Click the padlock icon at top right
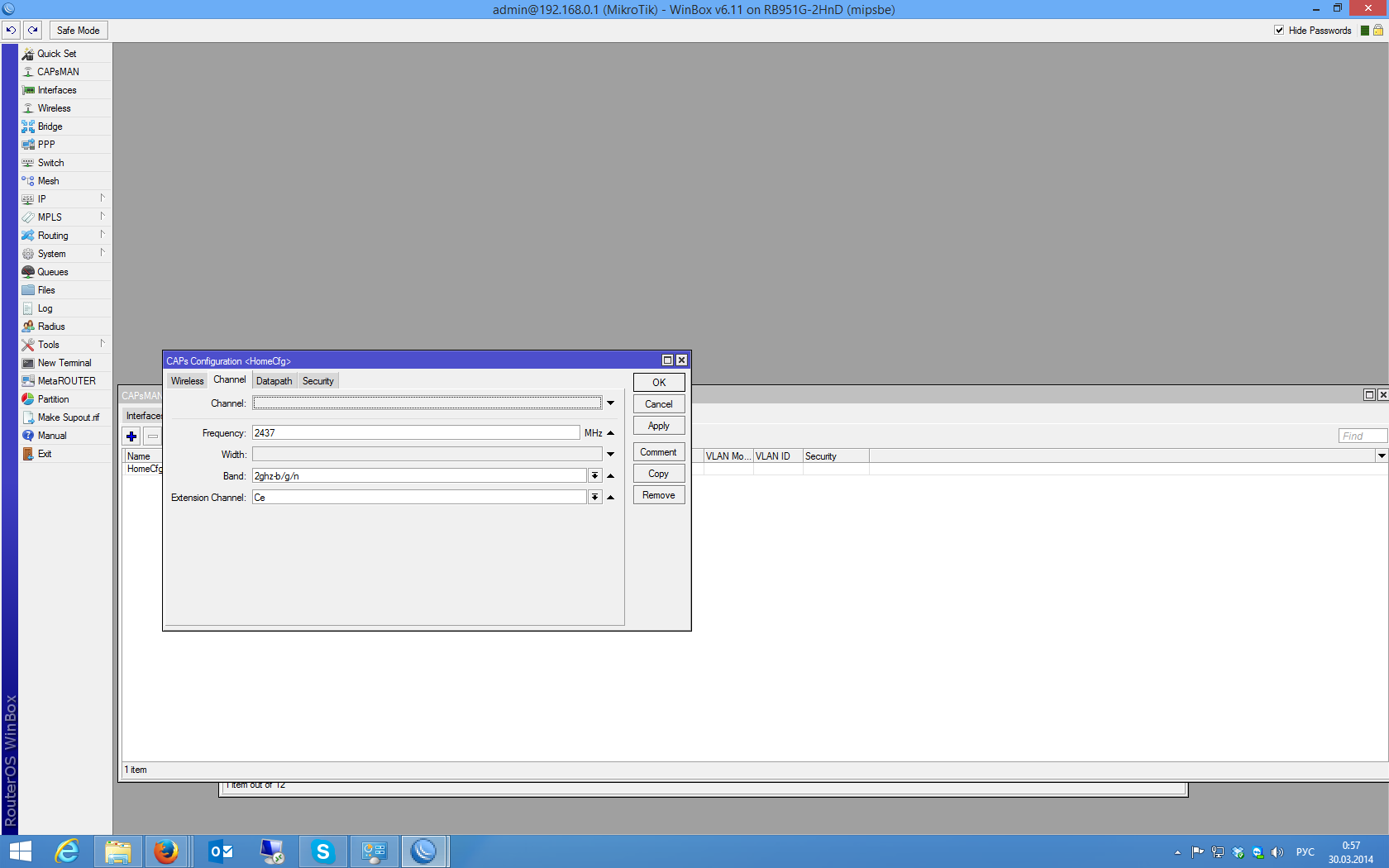 click(x=1378, y=31)
